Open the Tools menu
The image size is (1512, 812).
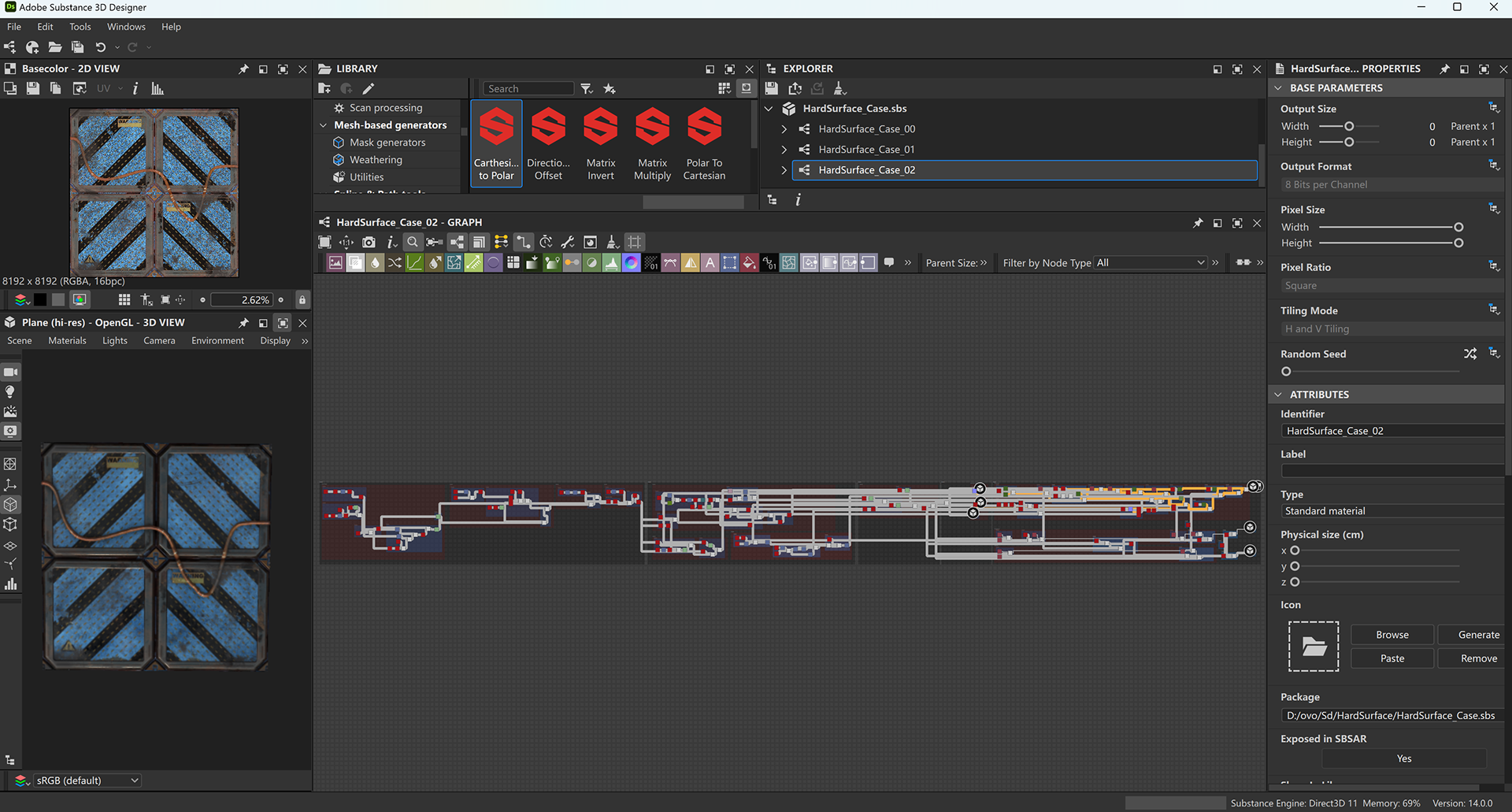point(80,27)
